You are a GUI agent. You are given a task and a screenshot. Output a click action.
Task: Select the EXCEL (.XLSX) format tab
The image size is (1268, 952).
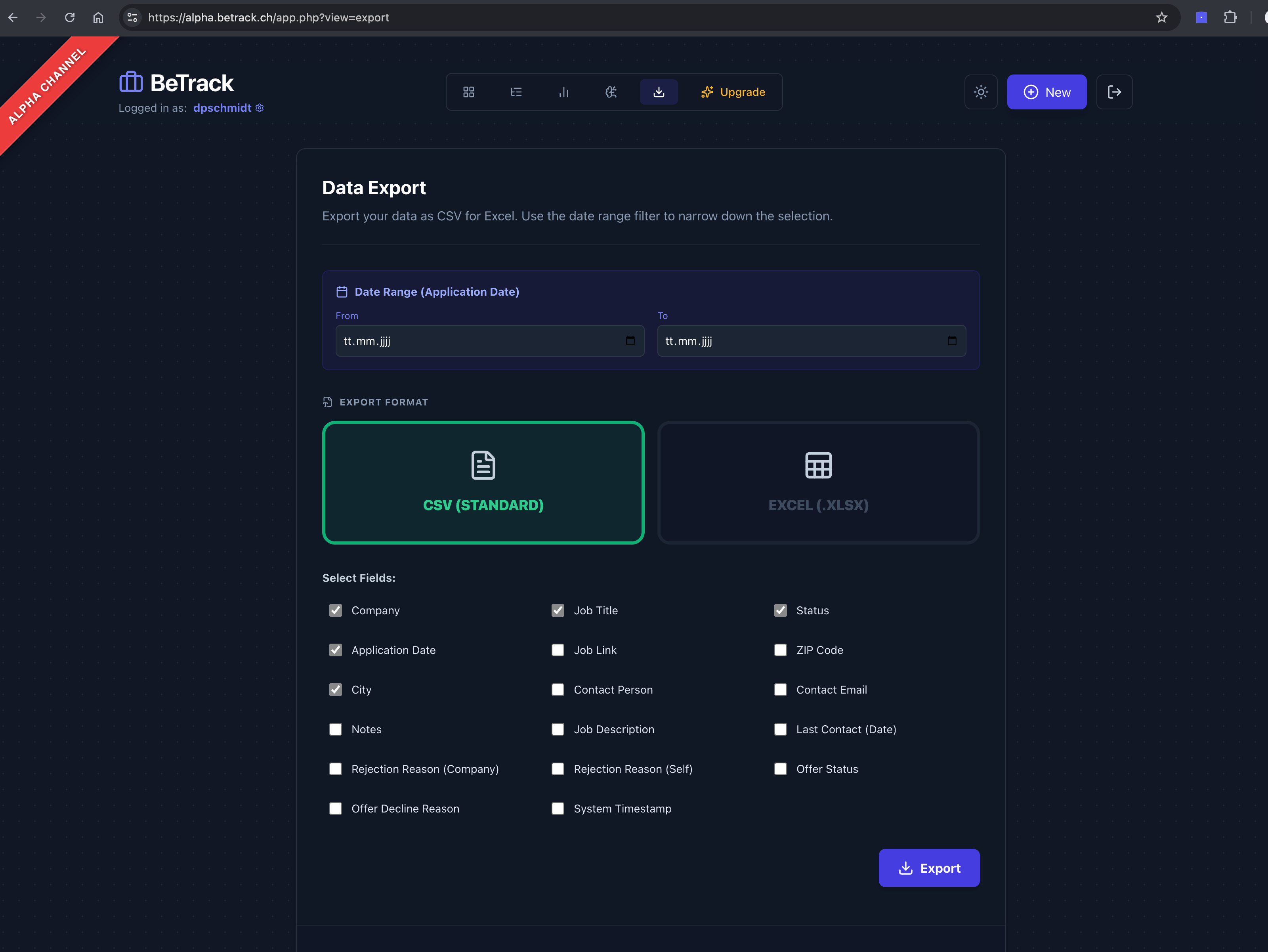(x=818, y=482)
